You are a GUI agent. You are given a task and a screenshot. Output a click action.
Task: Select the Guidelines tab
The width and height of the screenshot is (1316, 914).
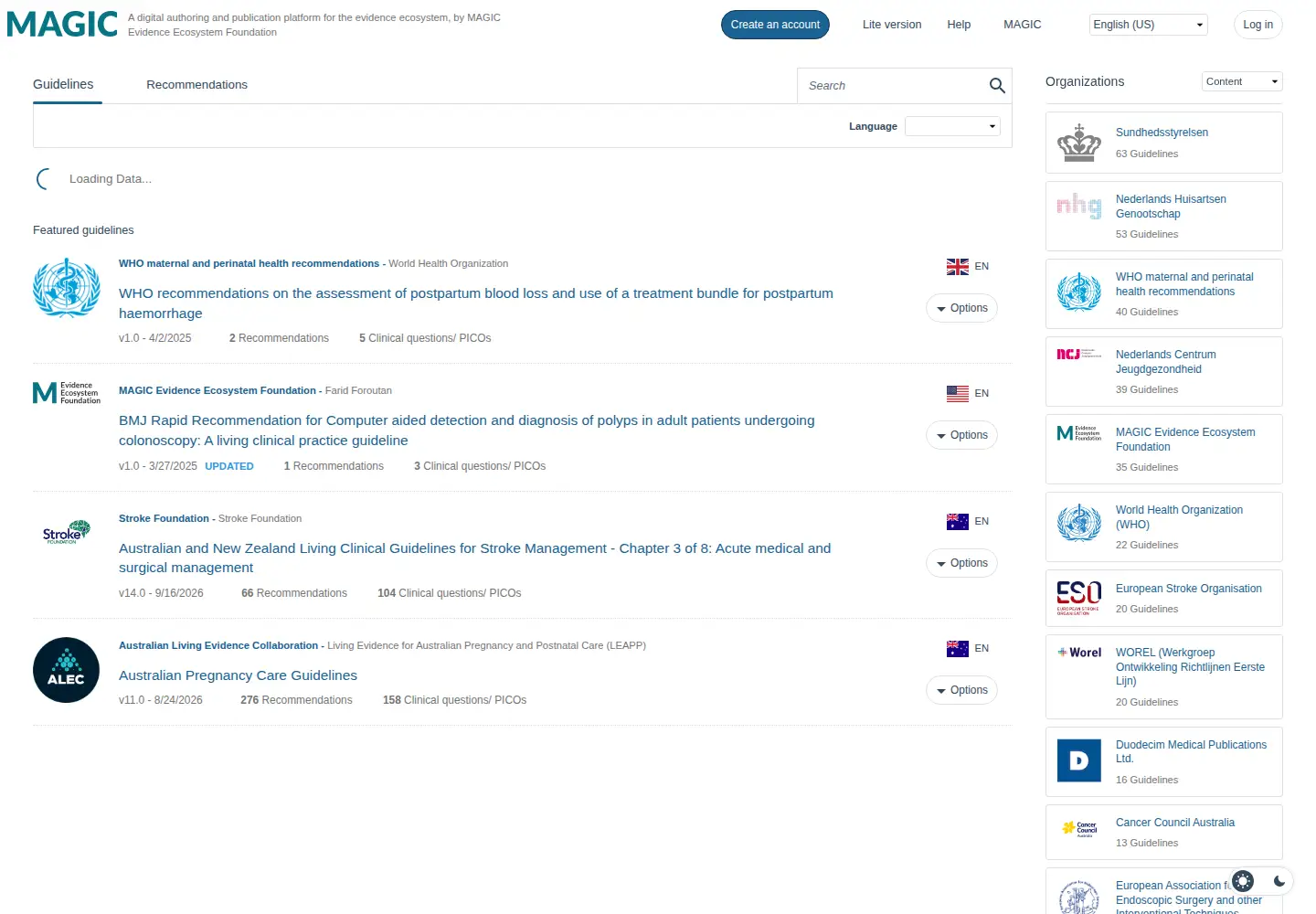pyautogui.click(x=63, y=84)
